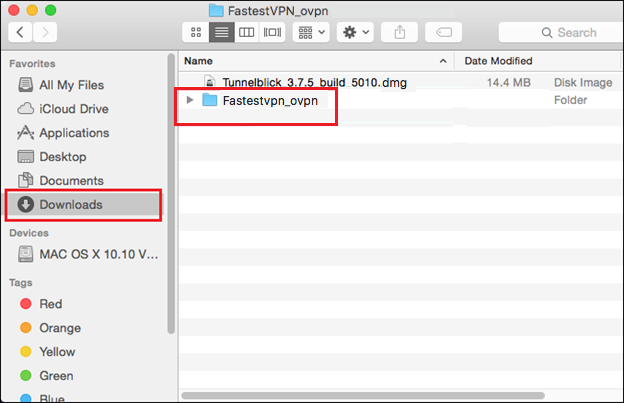The height and width of the screenshot is (403, 624).
Task: Go forward with the right chevron button
Action: (45, 32)
